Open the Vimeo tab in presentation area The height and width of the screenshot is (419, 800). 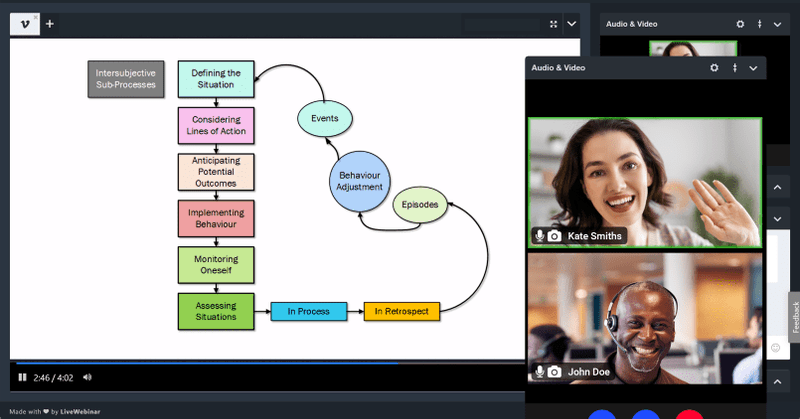tap(24, 24)
